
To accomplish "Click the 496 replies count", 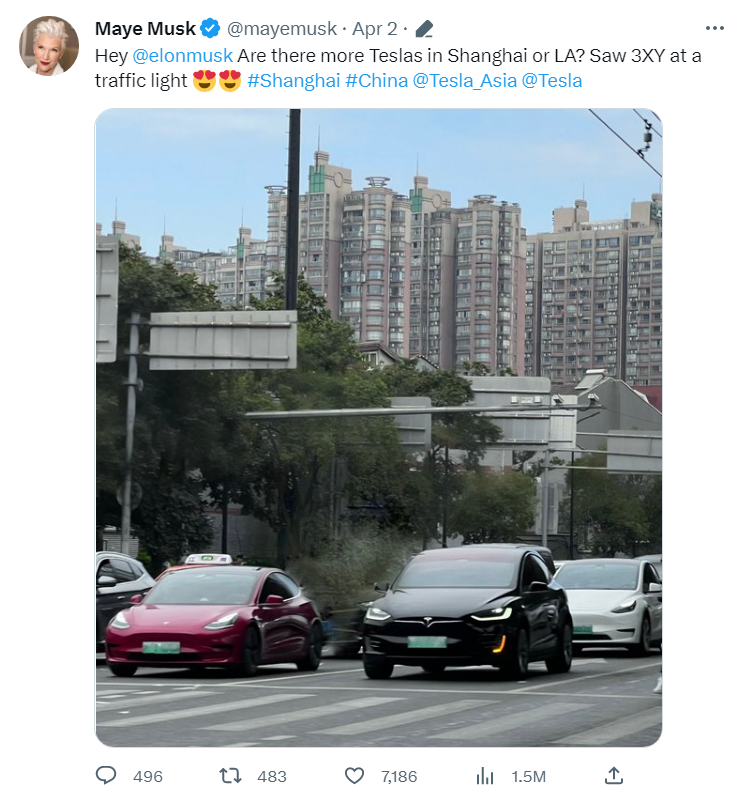I will (x=148, y=776).
